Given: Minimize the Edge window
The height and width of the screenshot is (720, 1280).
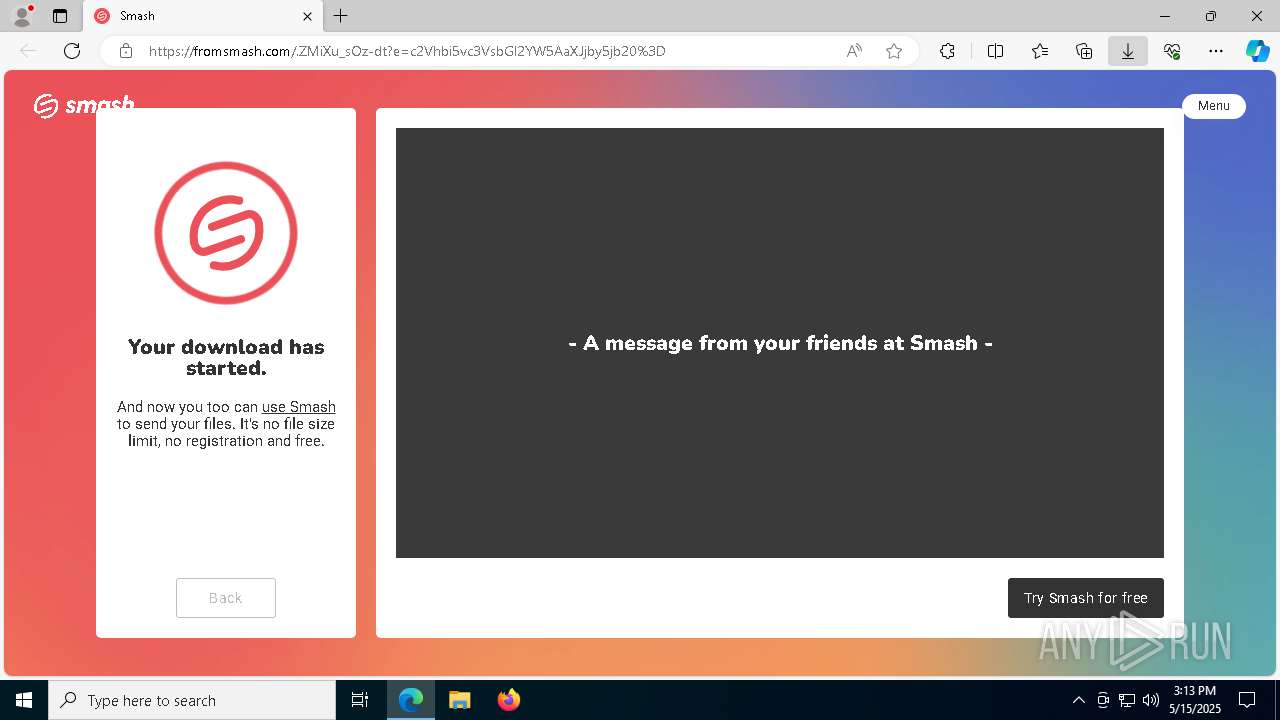Looking at the screenshot, I should pos(1165,16).
